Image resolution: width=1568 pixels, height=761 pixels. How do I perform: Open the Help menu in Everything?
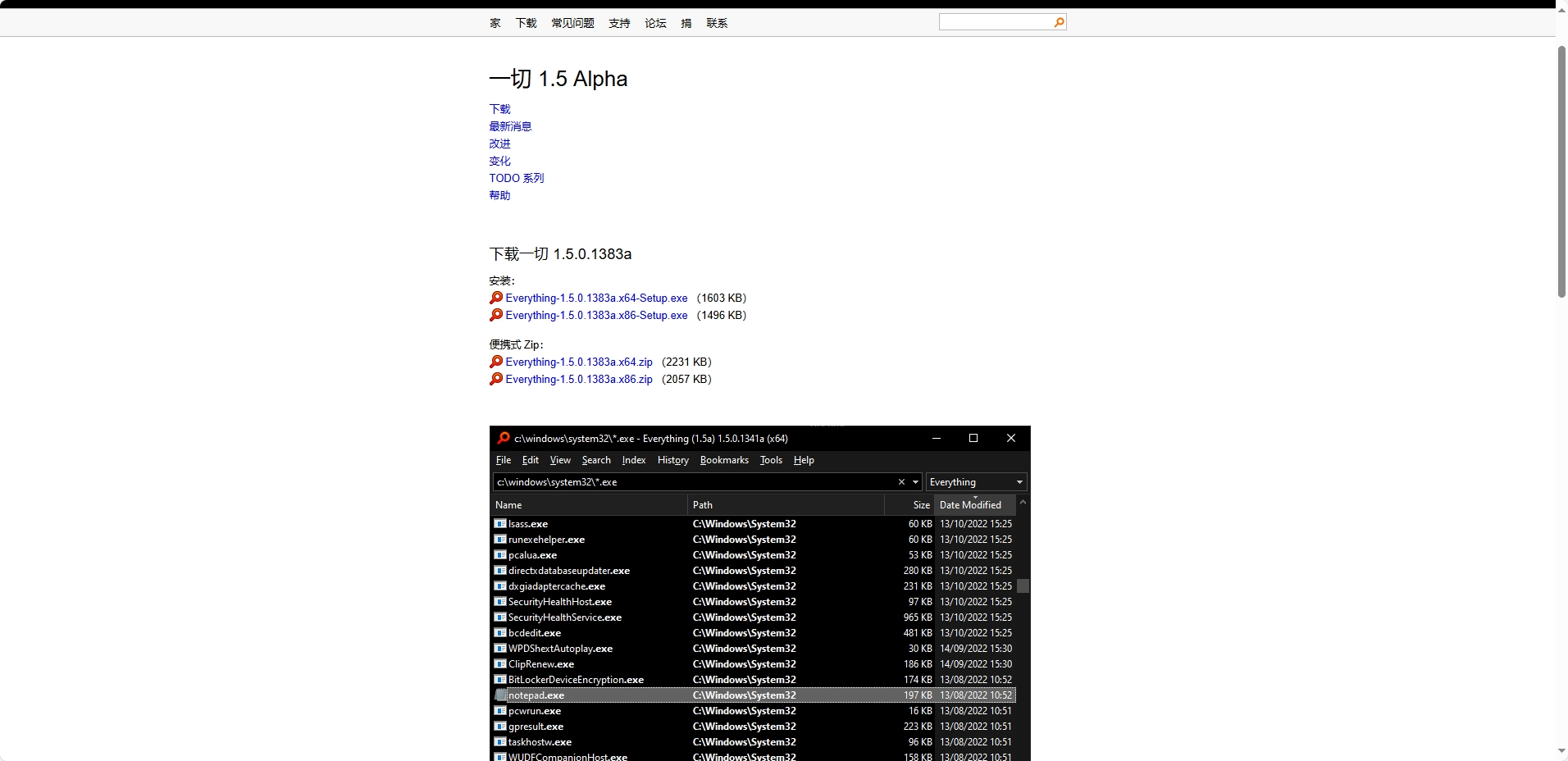coord(804,460)
